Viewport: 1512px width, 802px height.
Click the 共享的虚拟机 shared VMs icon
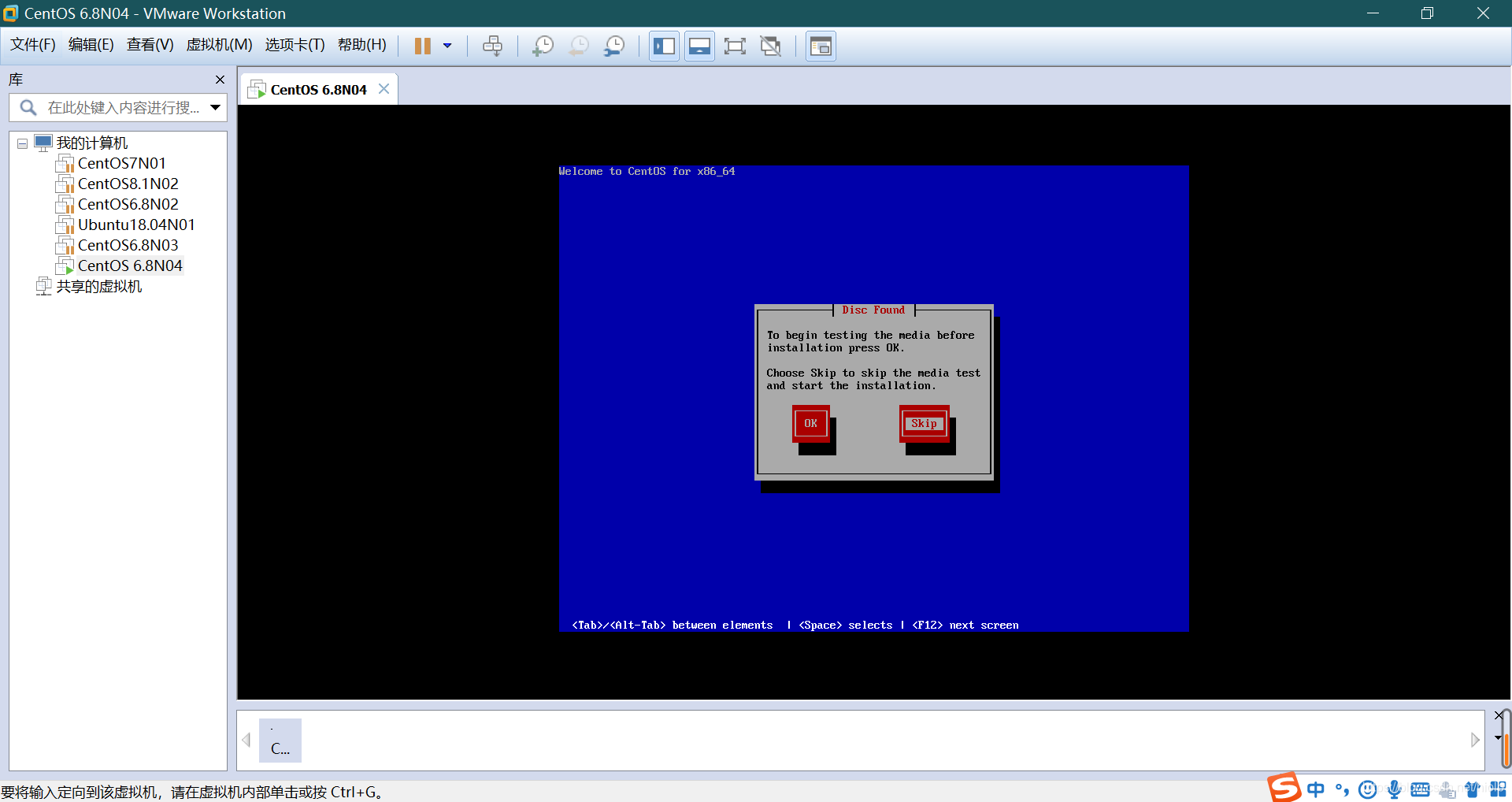point(44,286)
